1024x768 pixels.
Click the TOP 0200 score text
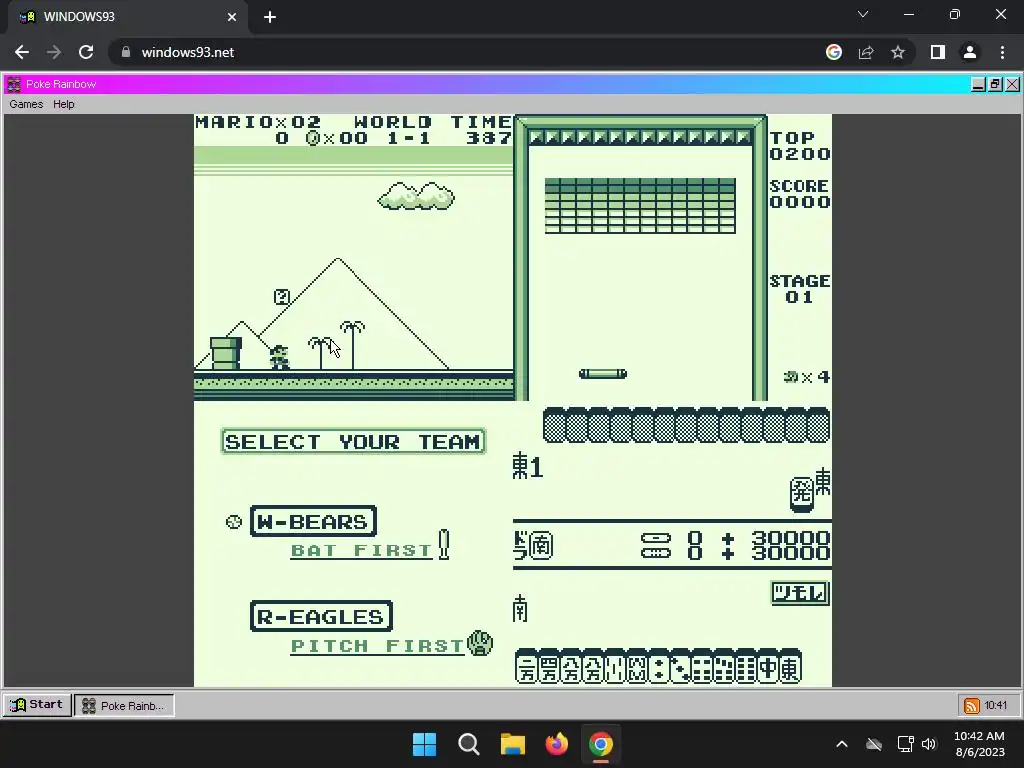[799, 146]
